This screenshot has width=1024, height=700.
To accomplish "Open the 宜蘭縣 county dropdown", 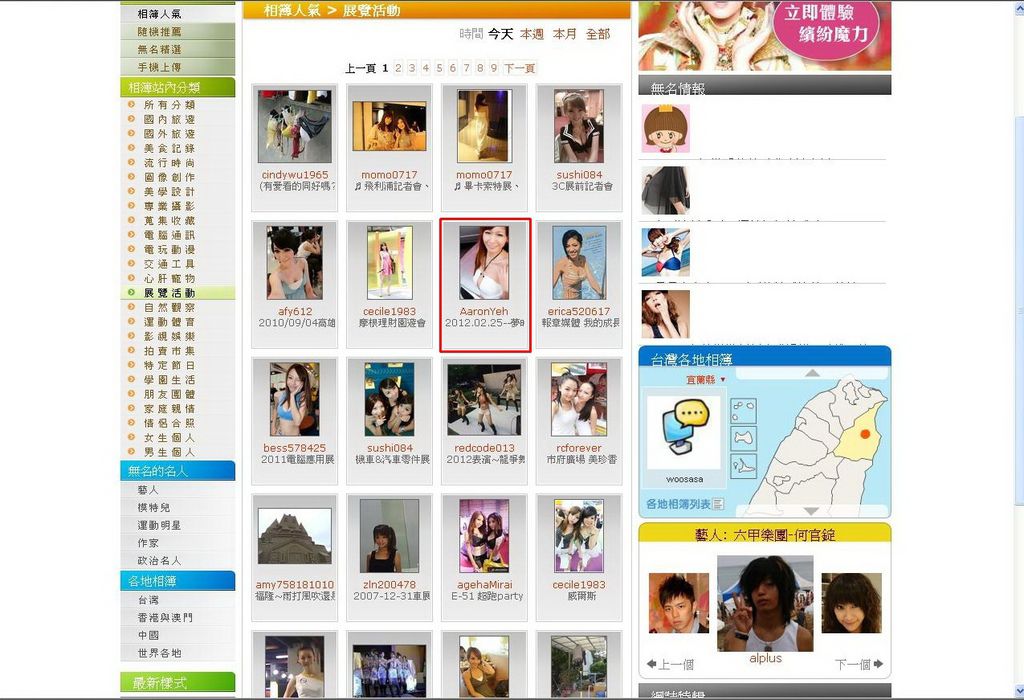I will [705, 379].
